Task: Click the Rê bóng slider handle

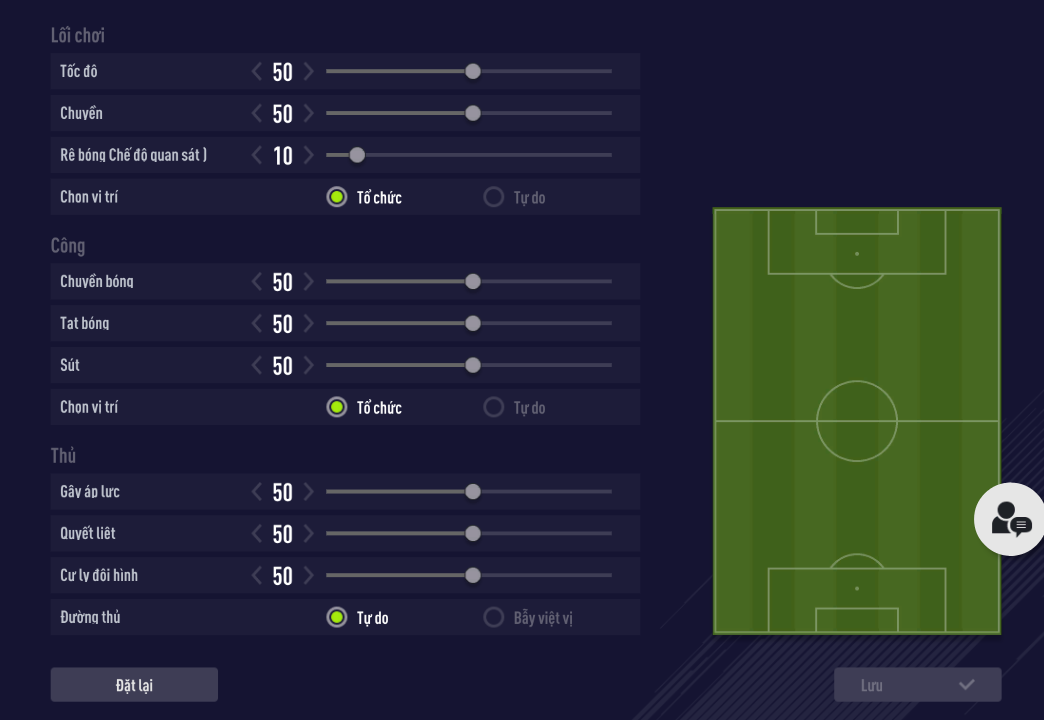Action: pyautogui.click(x=357, y=155)
